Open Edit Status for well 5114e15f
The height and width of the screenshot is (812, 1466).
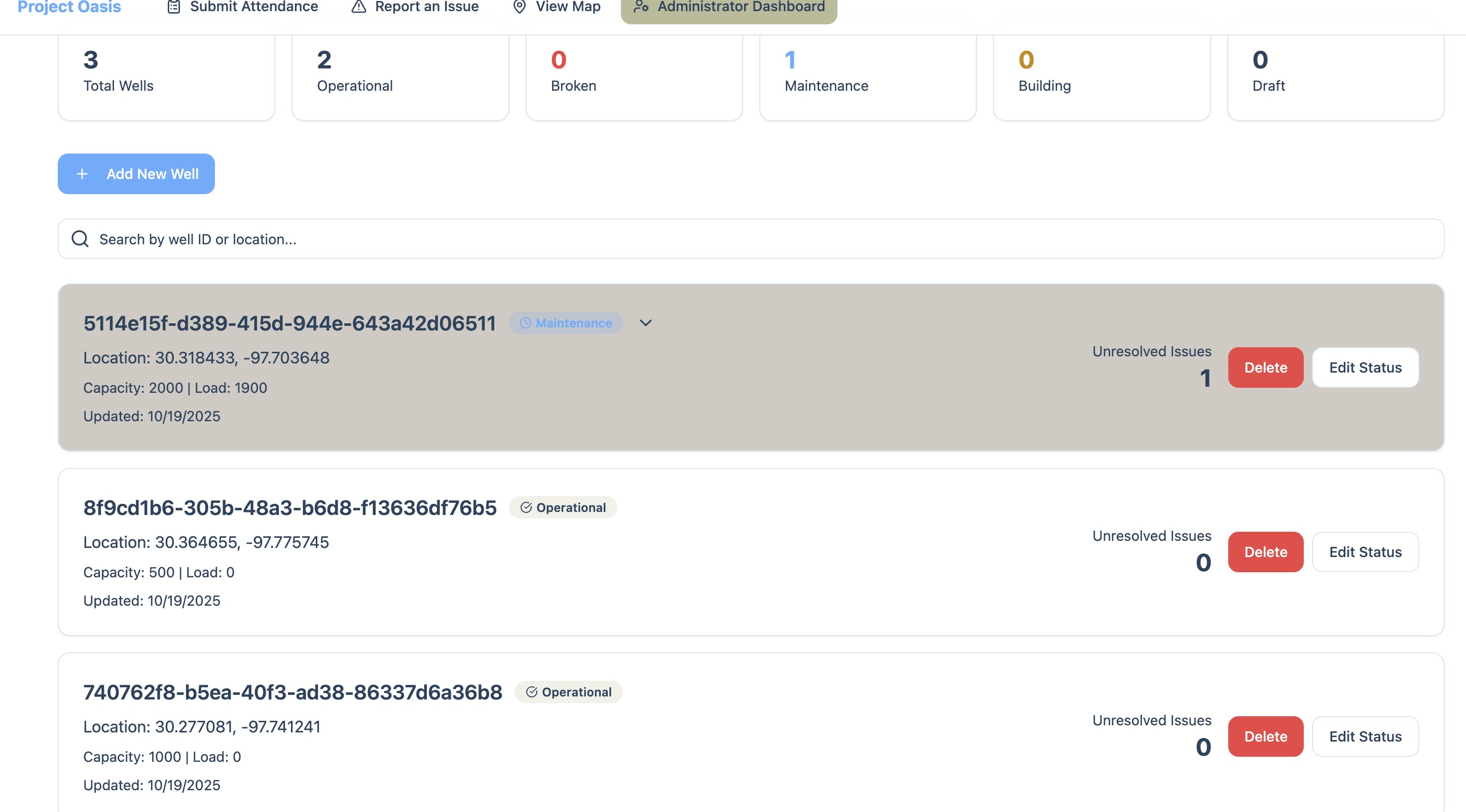point(1365,367)
